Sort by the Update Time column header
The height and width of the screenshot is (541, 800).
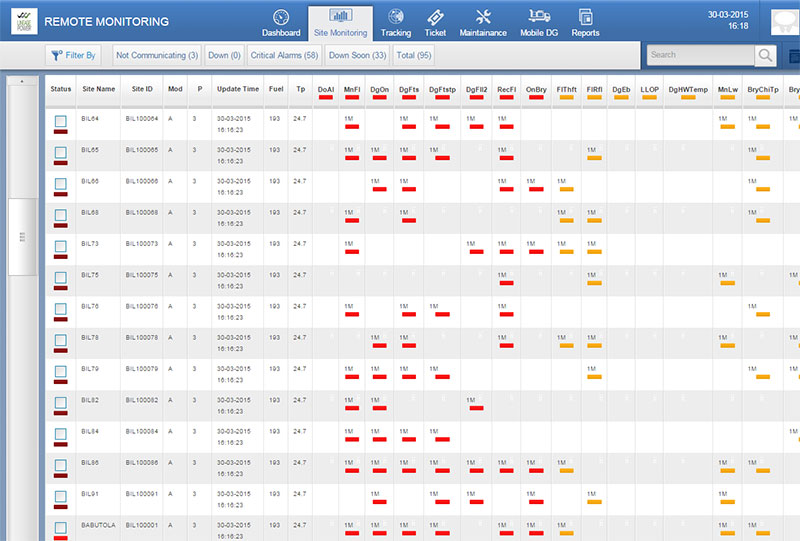238,89
